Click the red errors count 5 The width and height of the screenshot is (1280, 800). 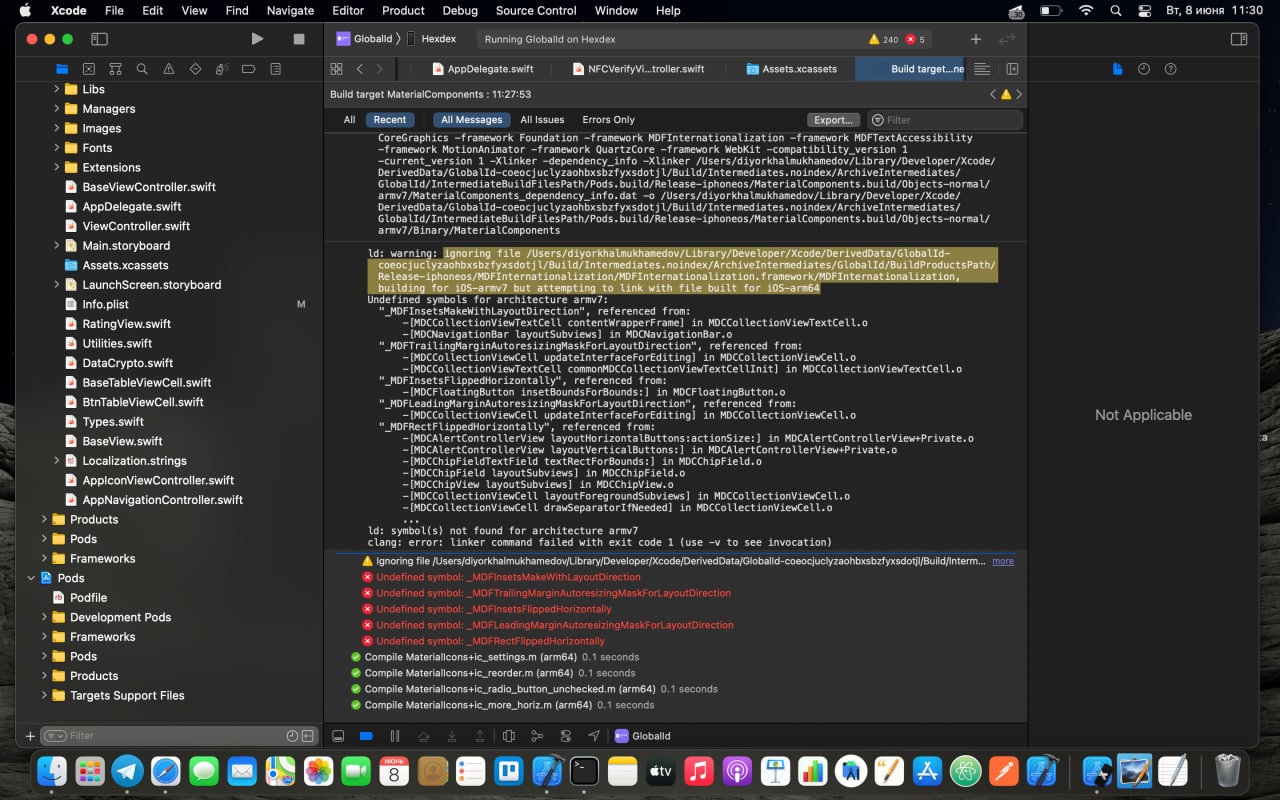pyautogui.click(x=915, y=39)
